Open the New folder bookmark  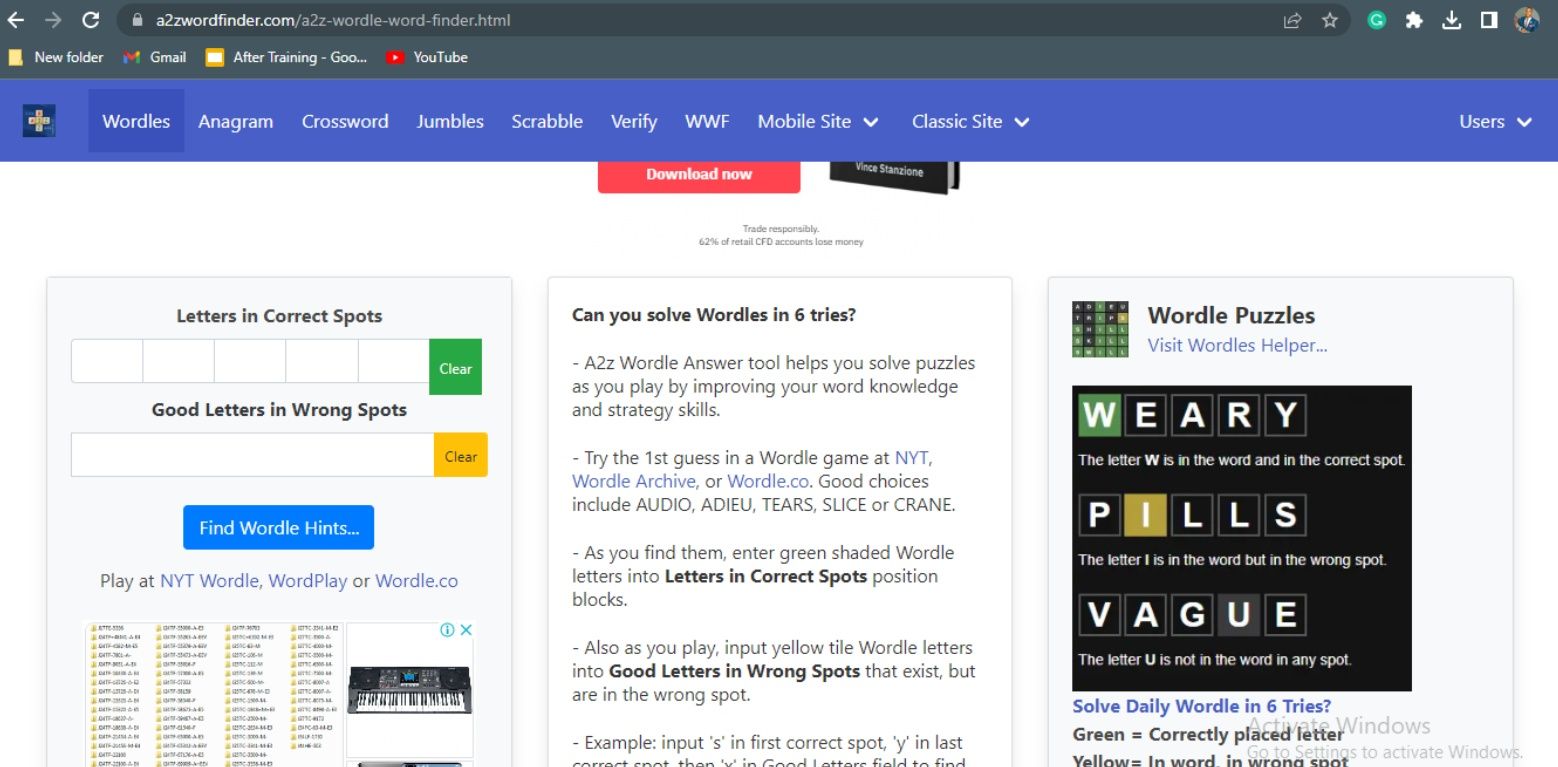click(x=56, y=57)
